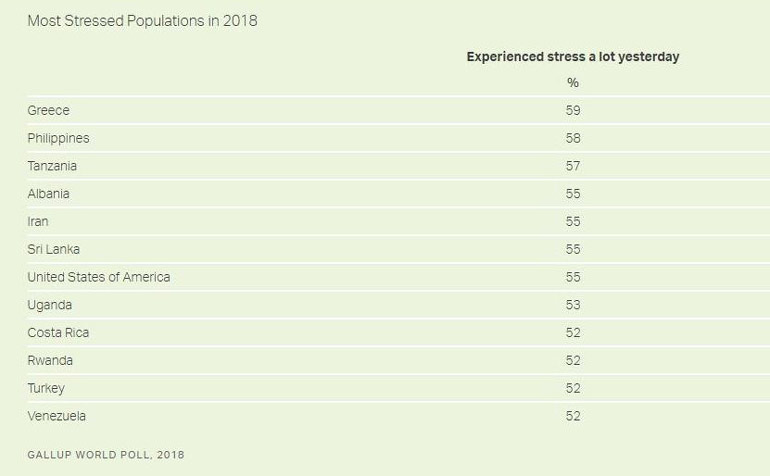Select the Philippines row label
Image resolution: width=770 pixels, height=476 pixels.
(x=58, y=138)
